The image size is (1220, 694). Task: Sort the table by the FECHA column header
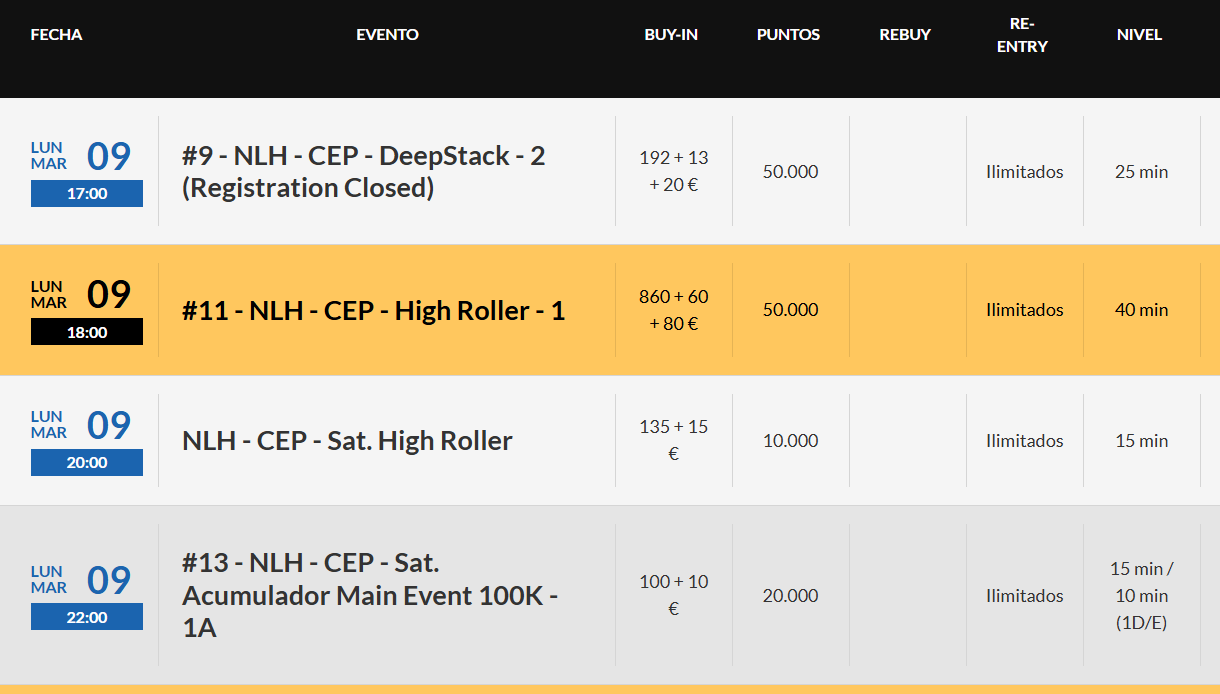56,35
